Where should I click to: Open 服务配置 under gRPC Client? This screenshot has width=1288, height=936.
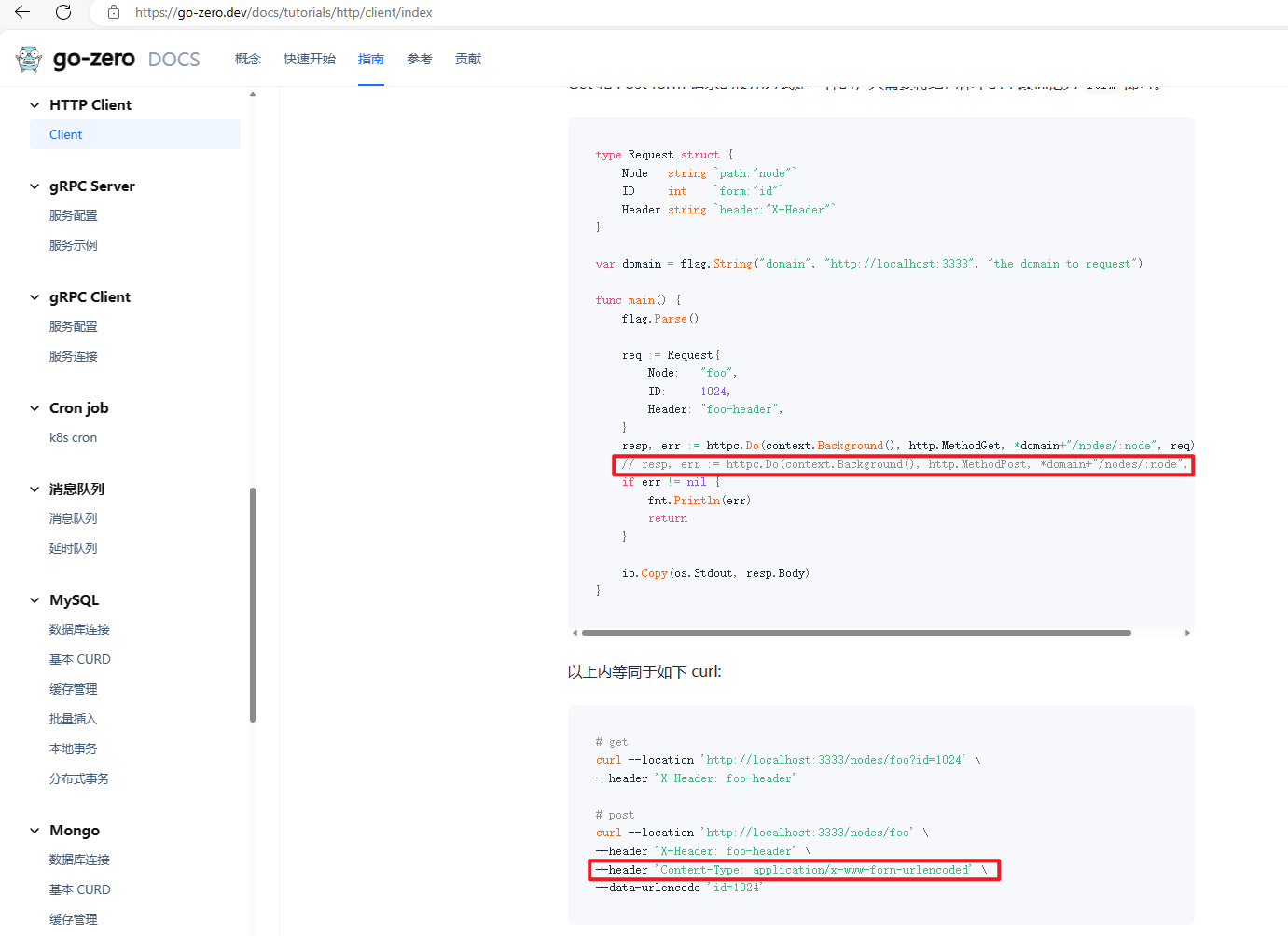coord(74,326)
